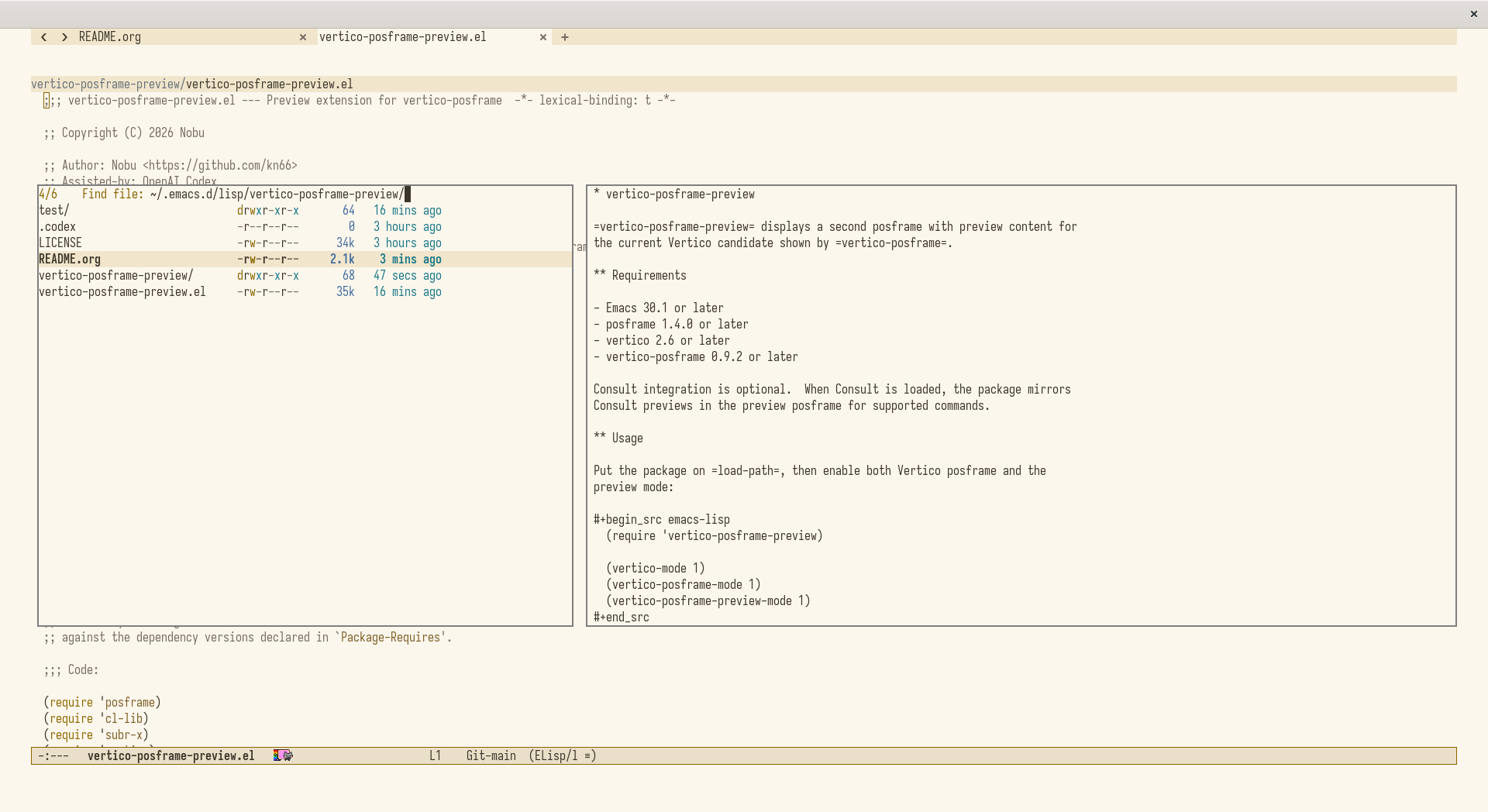Click the Usage heading in preview
Screen dimensions: 1488x812
pos(618,439)
